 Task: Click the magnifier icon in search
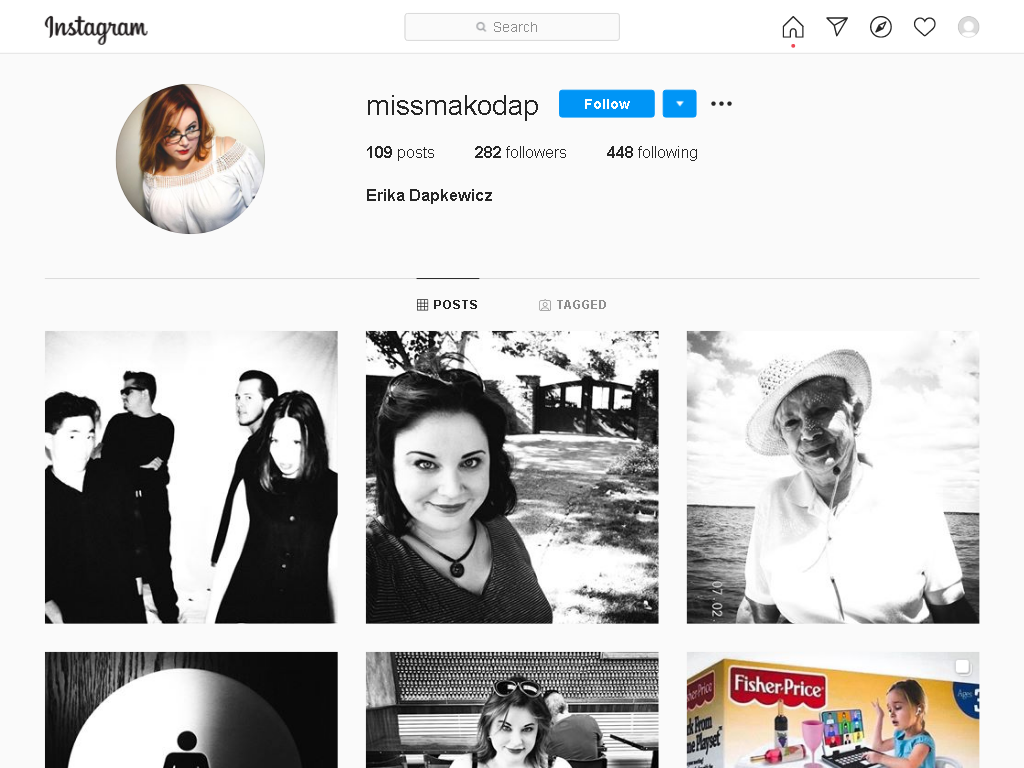[x=481, y=27]
